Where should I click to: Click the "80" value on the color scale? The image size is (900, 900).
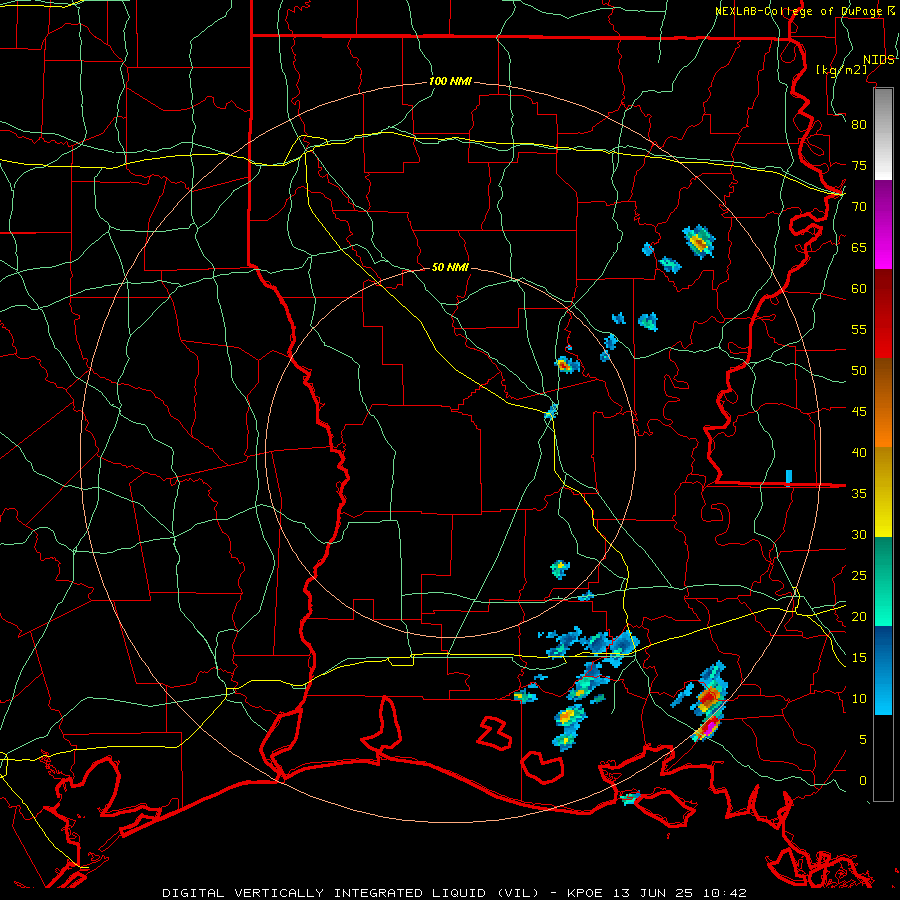pos(859,125)
